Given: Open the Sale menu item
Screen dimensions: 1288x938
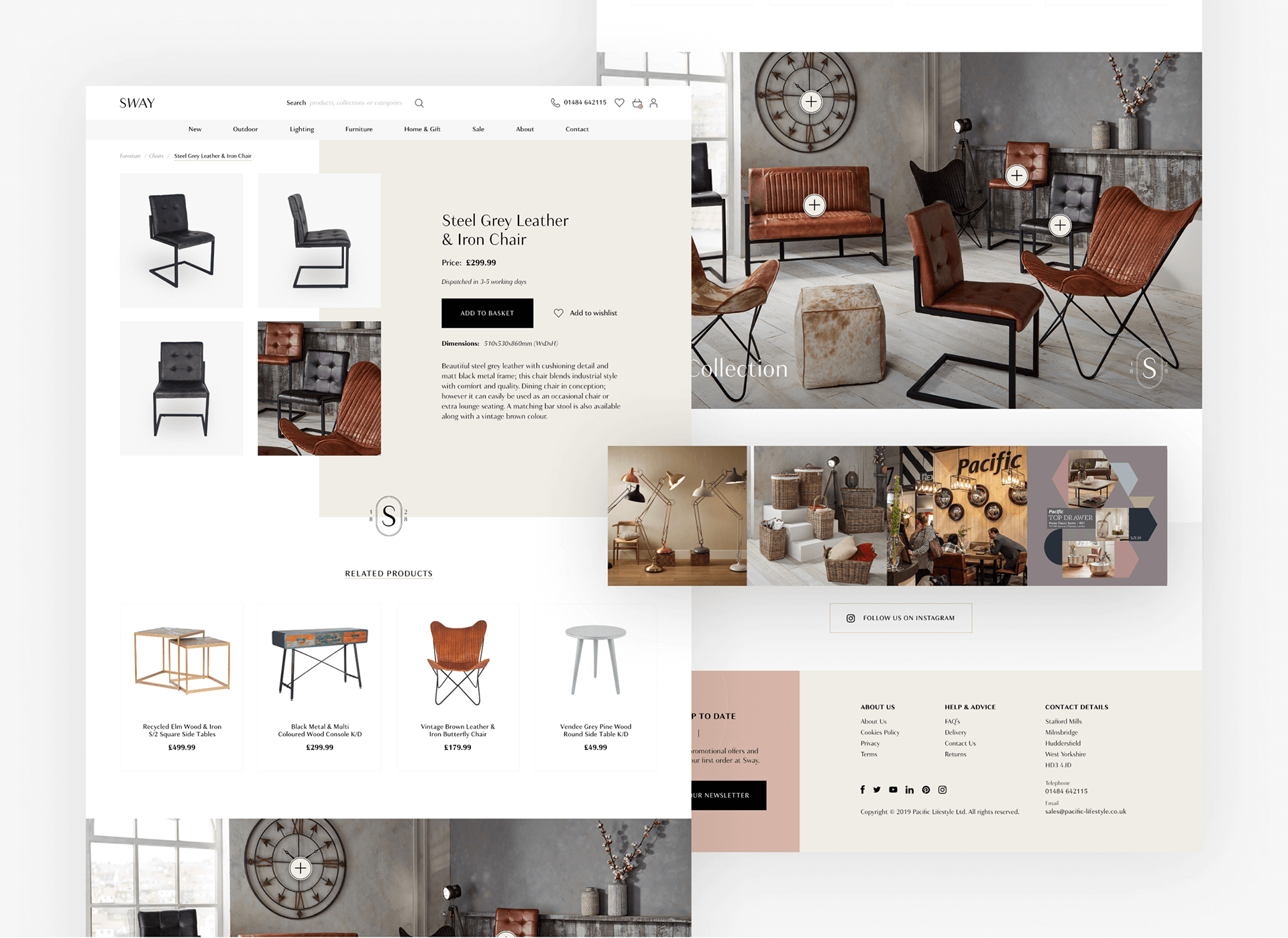Looking at the screenshot, I should (x=478, y=129).
